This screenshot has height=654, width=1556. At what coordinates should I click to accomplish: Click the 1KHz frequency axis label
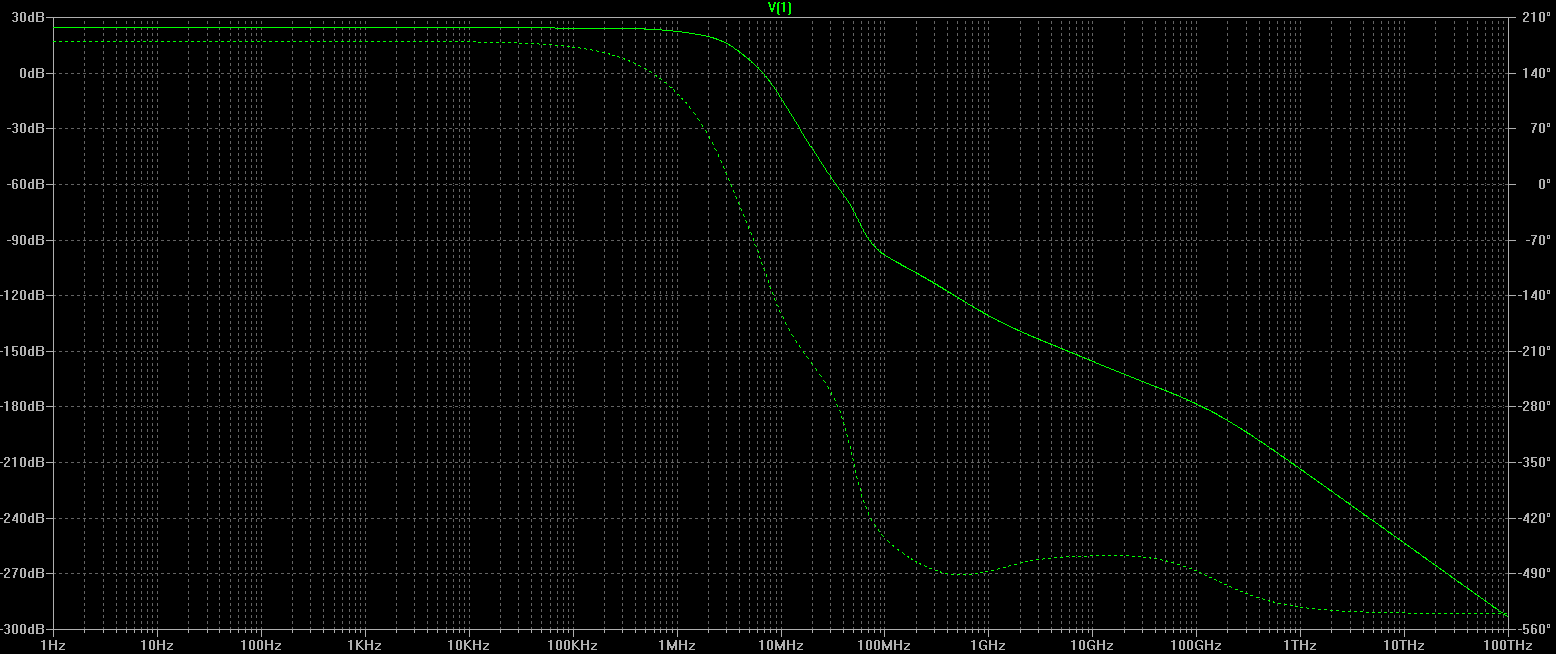364,646
